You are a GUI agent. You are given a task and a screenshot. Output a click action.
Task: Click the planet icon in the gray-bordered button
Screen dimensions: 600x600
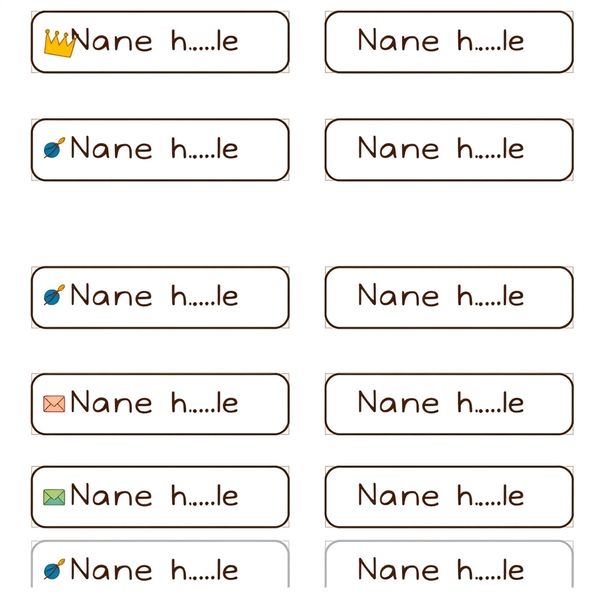54,571
